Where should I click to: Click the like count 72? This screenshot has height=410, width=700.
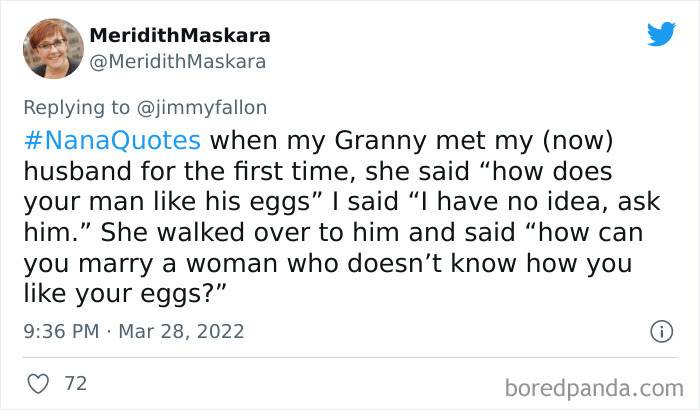click(x=74, y=382)
